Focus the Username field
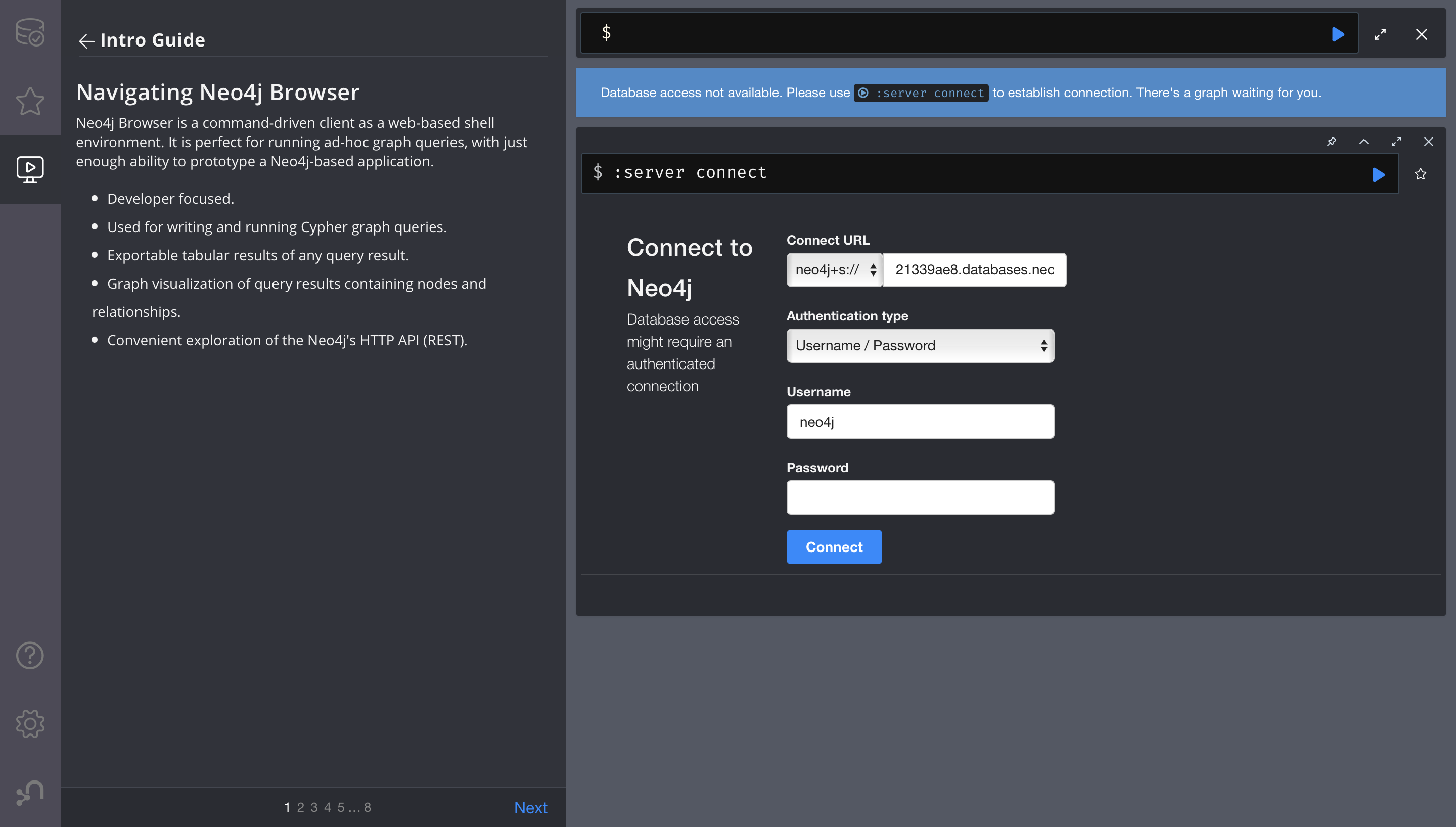Screen dimensions: 1456x827 point(920,422)
